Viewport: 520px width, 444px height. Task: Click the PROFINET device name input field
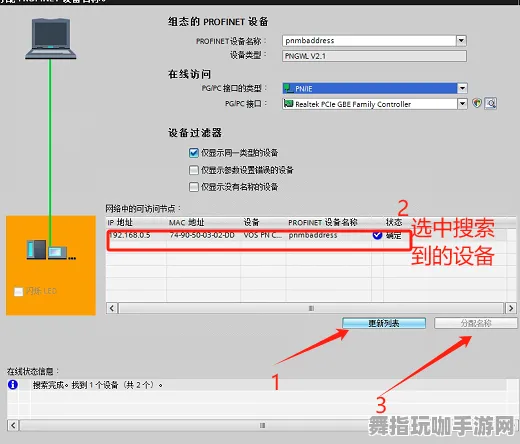(x=369, y=41)
